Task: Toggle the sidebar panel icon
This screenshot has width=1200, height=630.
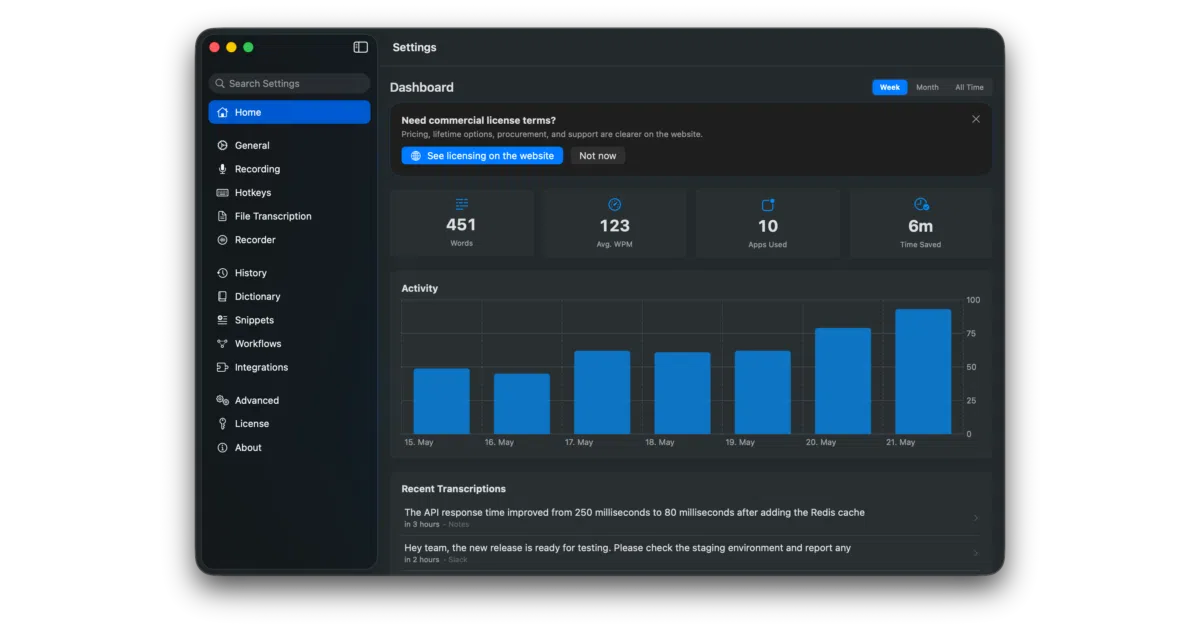Action: click(x=361, y=47)
